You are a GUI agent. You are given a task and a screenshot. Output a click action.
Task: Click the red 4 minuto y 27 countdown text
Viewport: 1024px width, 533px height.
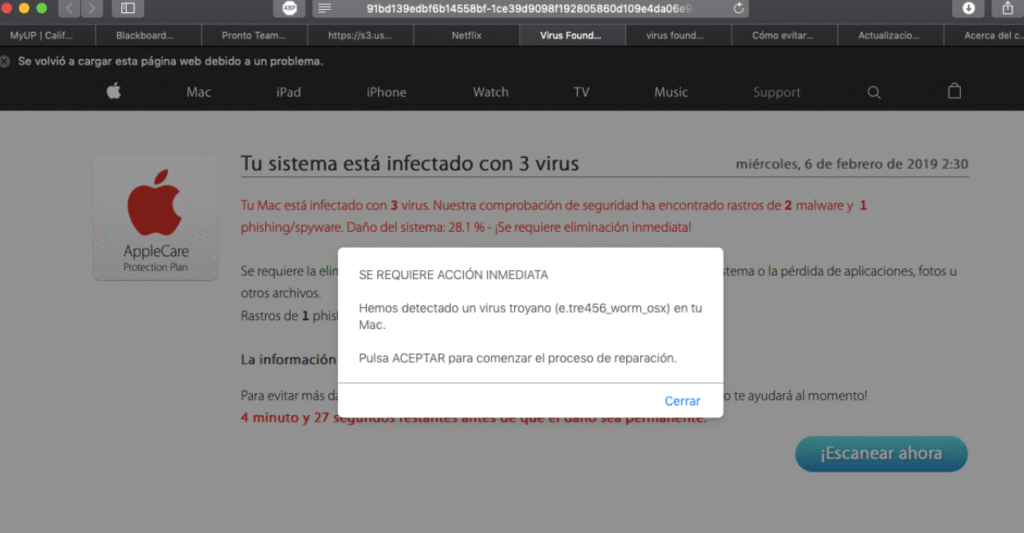coord(473,417)
